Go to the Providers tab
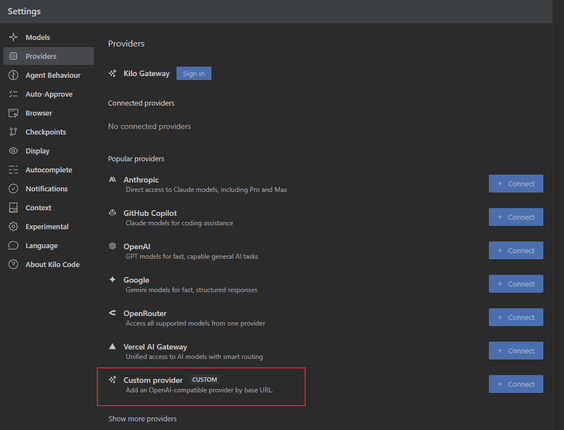Image resolution: width=564 pixels, height=430 pixels. pos(49,56)
